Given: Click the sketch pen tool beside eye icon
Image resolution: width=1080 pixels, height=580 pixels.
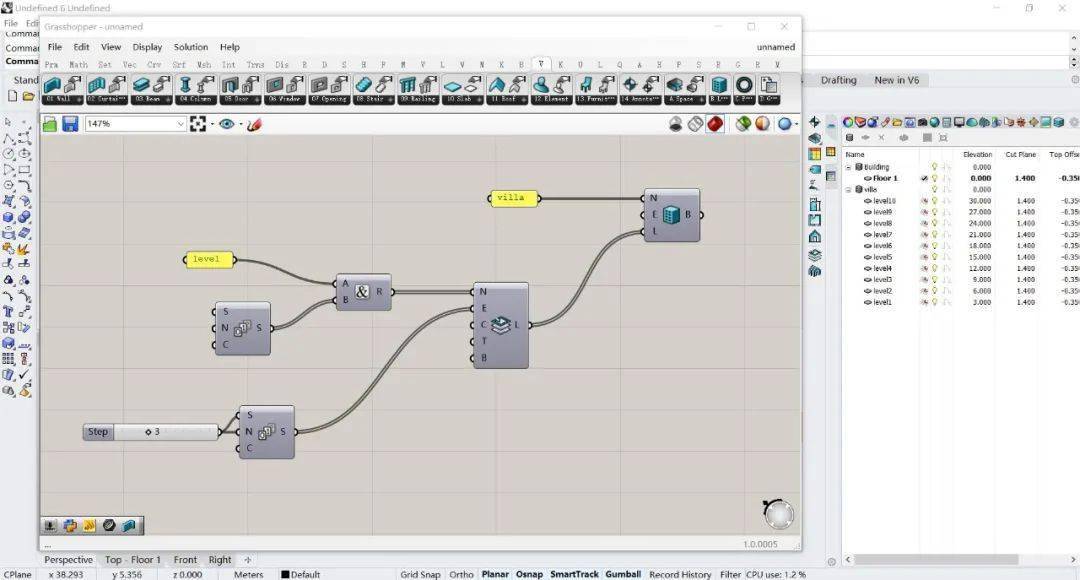Looking at the screenshot, I should 254,124.
